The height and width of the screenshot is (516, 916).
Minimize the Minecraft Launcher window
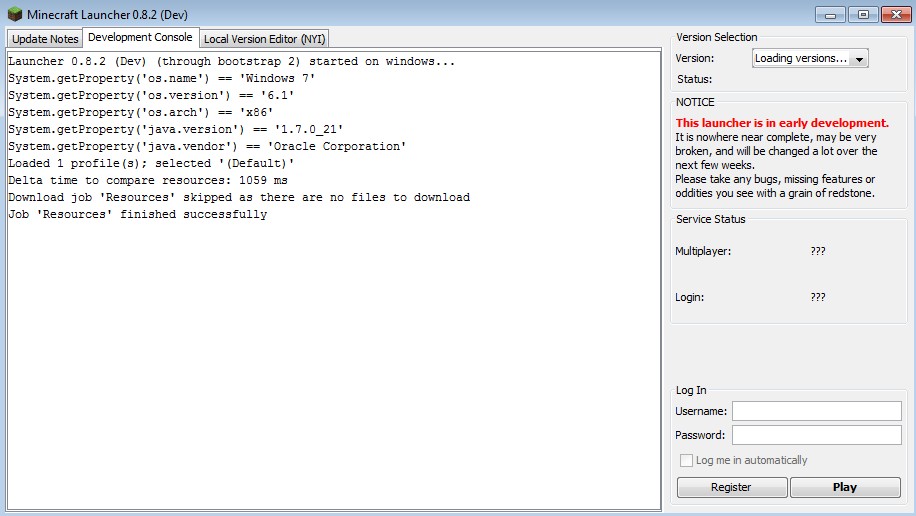[x=830, y=15]
